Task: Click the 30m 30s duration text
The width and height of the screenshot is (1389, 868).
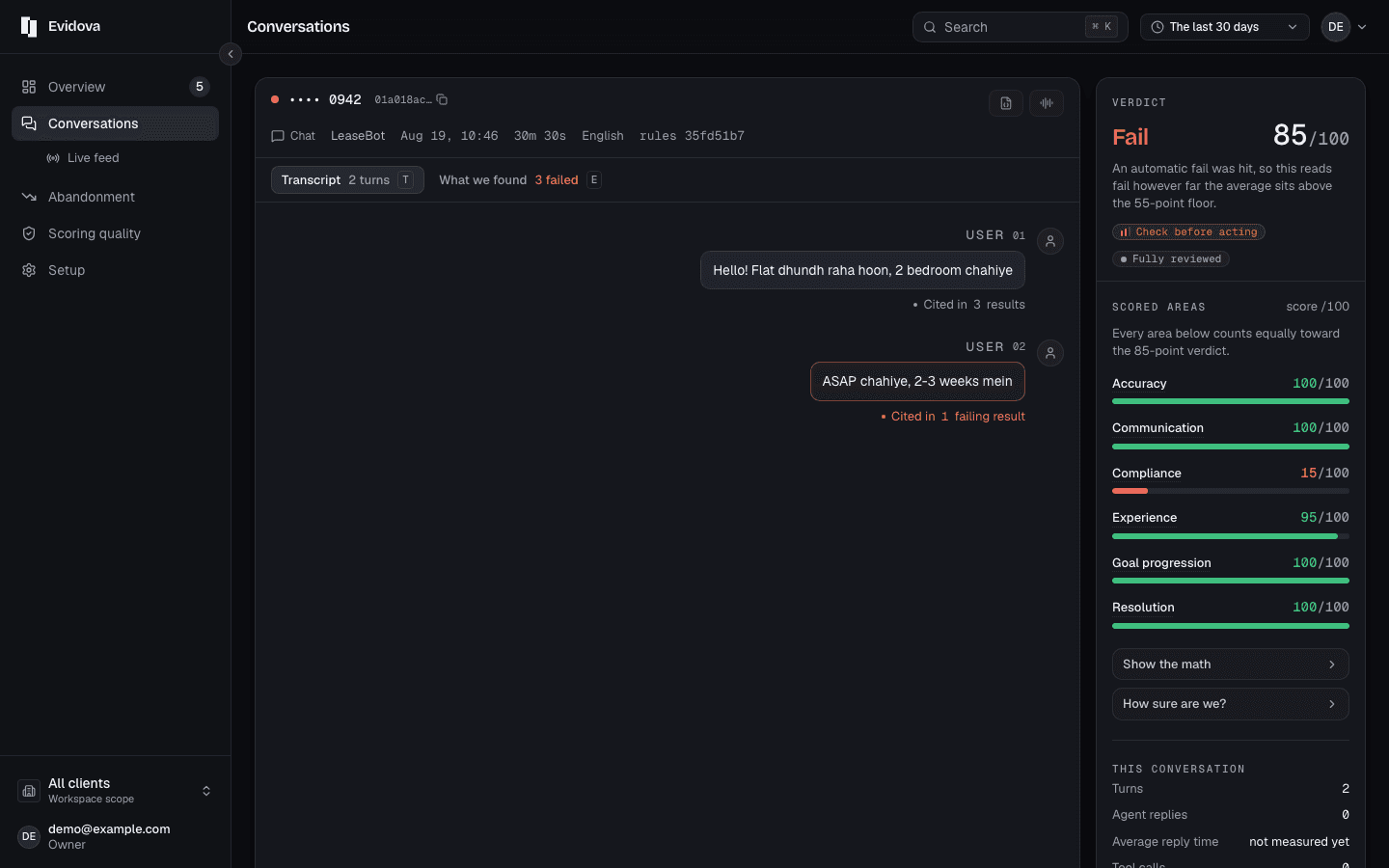Action: (x=540, y=136)
